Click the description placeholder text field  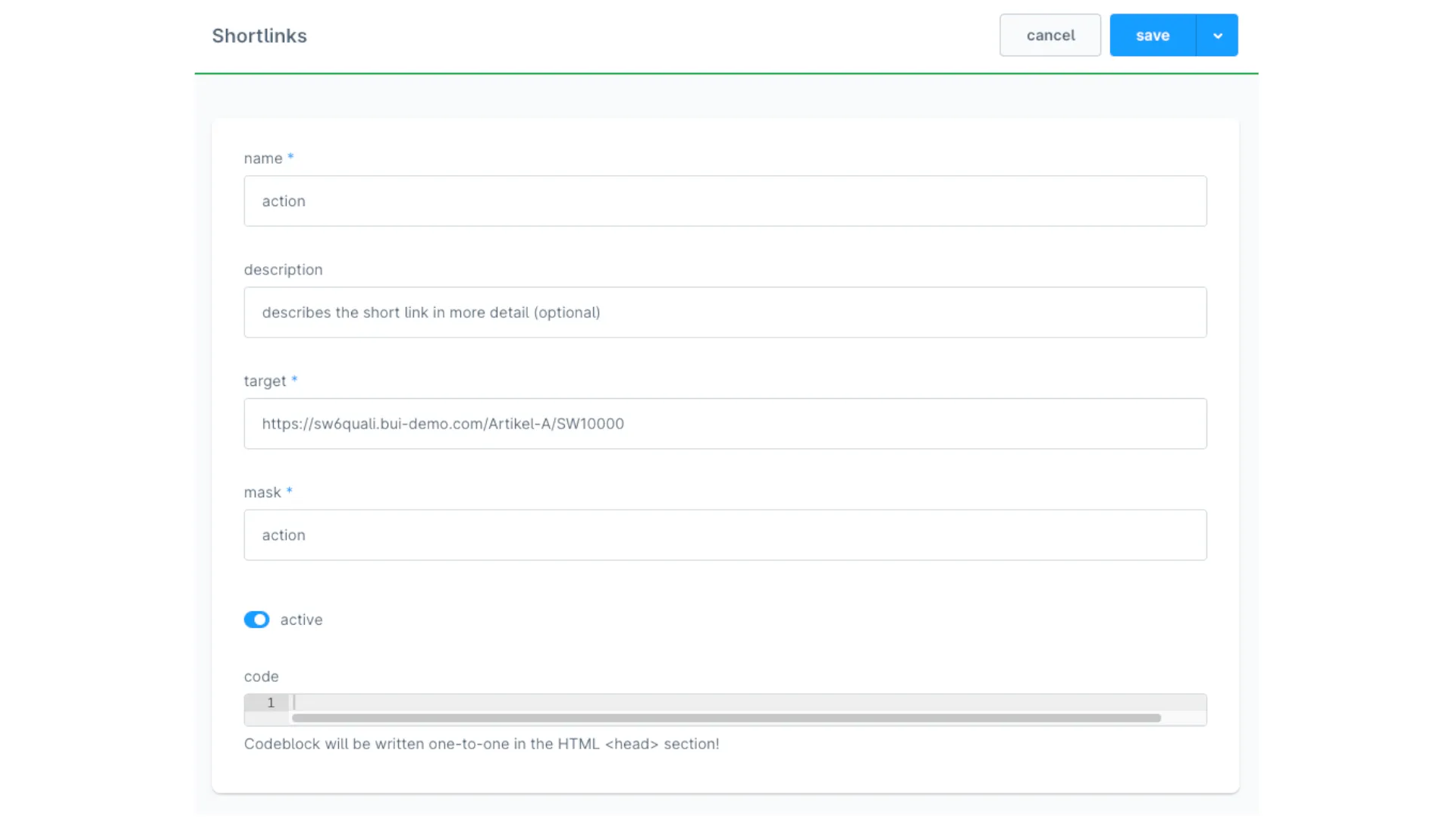[x=725, y=312]
